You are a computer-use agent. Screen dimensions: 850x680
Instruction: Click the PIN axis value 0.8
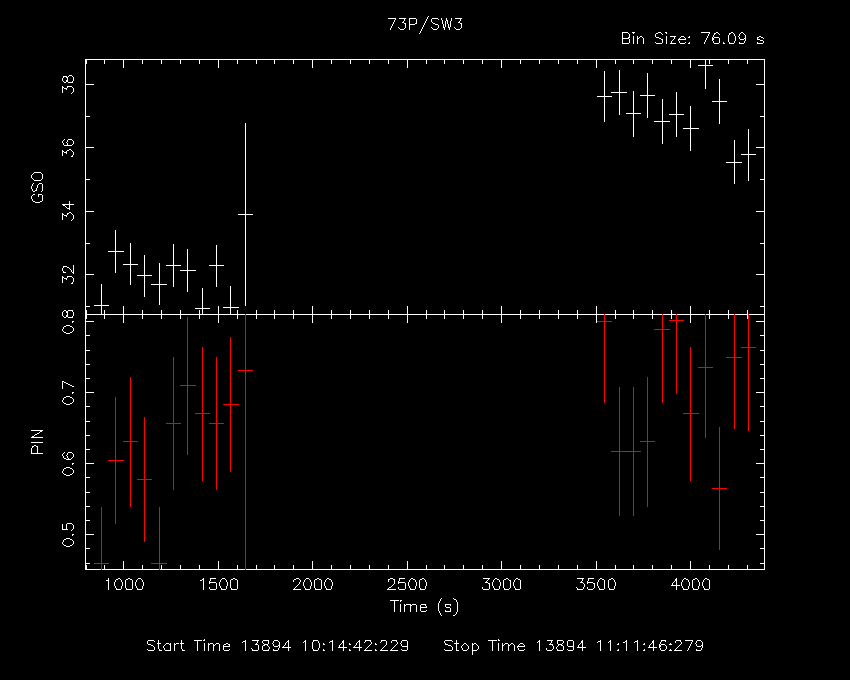tap(68, 322)
